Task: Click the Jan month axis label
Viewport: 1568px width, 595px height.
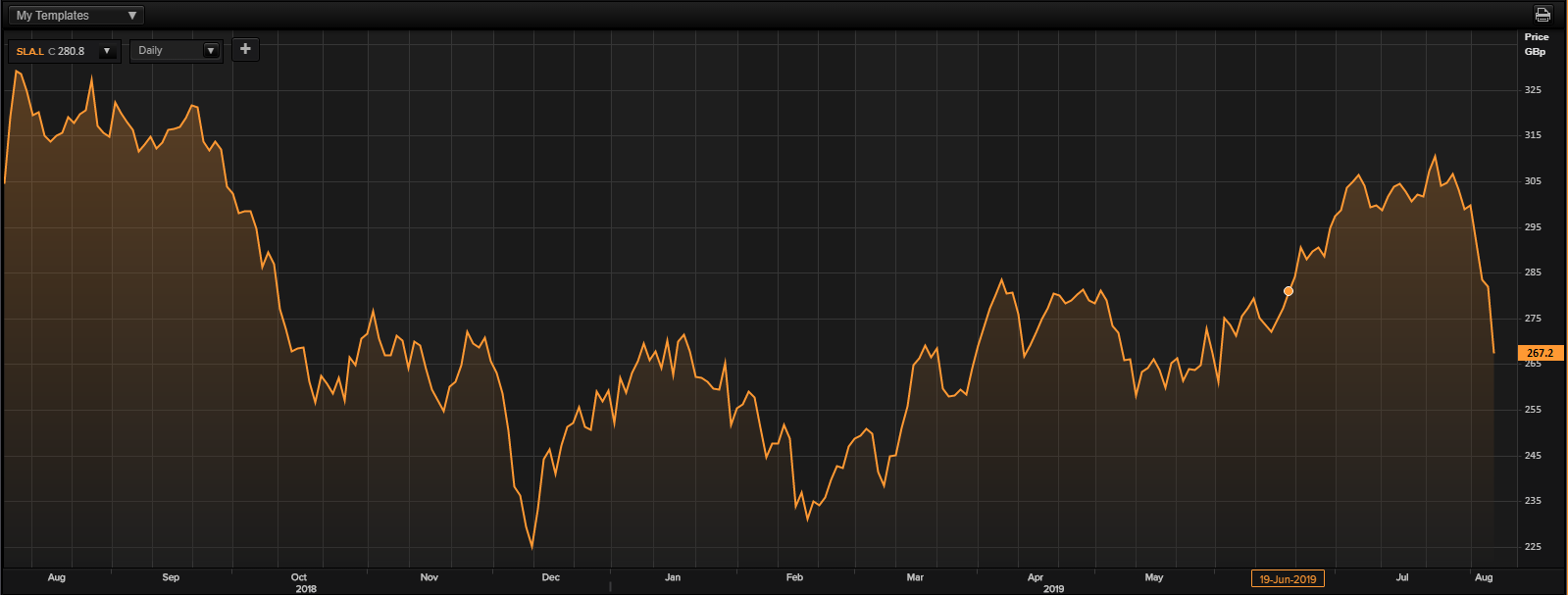Action: pyautogui.click(x=673, y=577)
